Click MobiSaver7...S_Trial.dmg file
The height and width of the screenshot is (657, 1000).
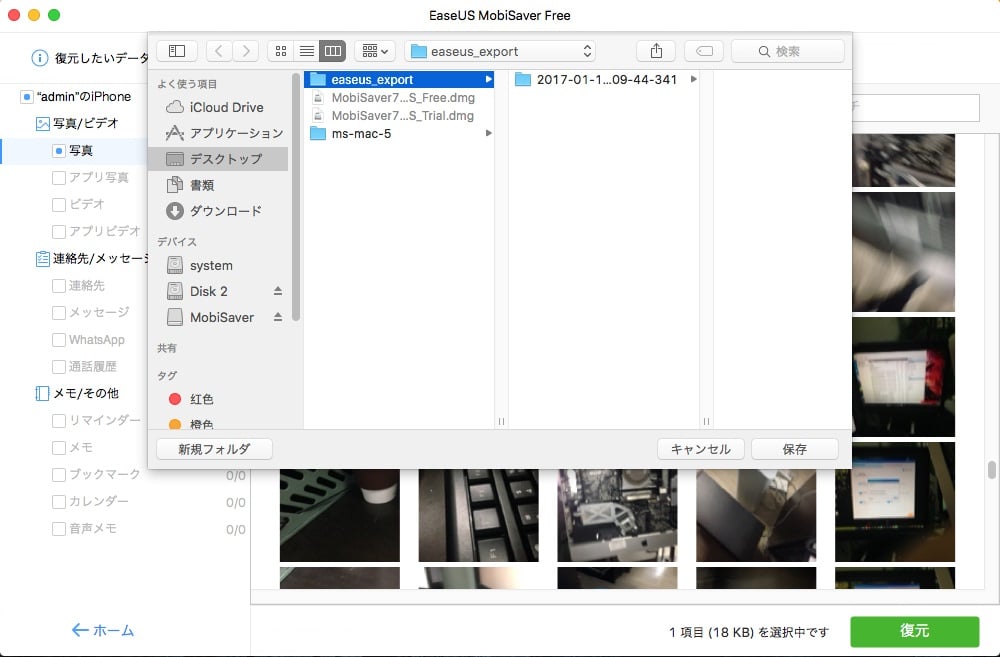[399, 115]
